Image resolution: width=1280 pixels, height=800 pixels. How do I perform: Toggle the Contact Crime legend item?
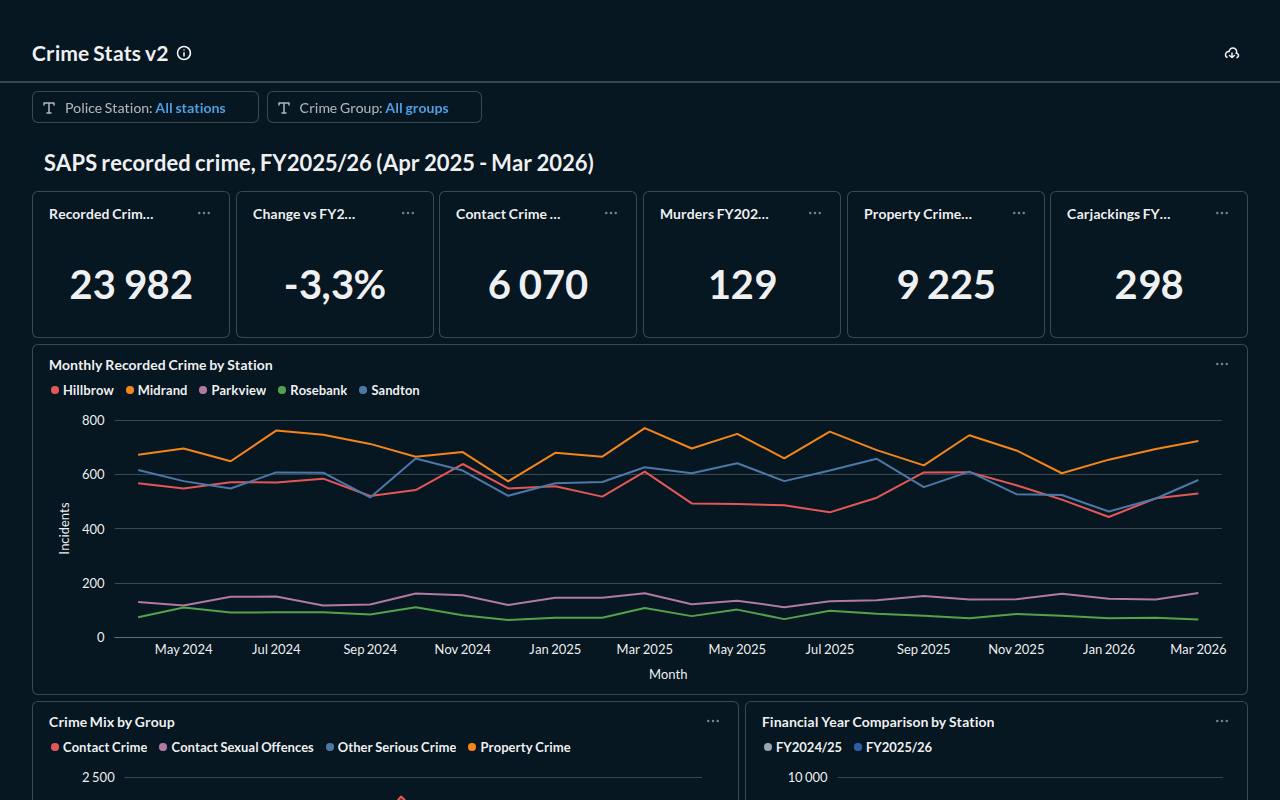point(99,747)
